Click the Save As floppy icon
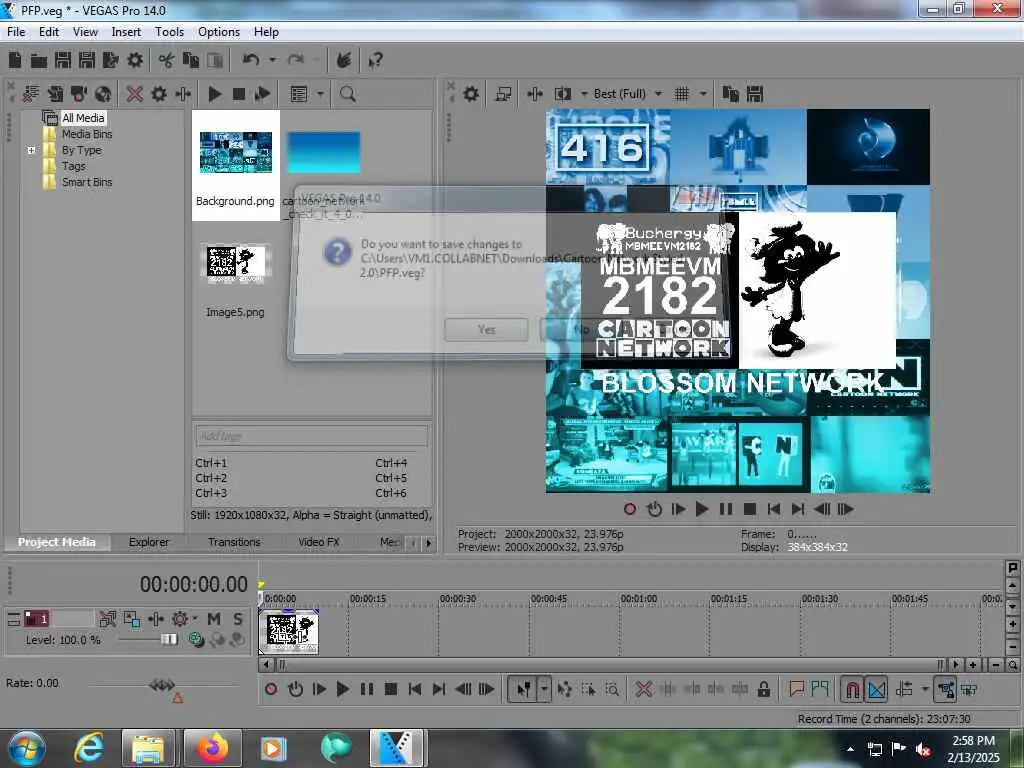The image size is (1024, 768). pos(87,60)
